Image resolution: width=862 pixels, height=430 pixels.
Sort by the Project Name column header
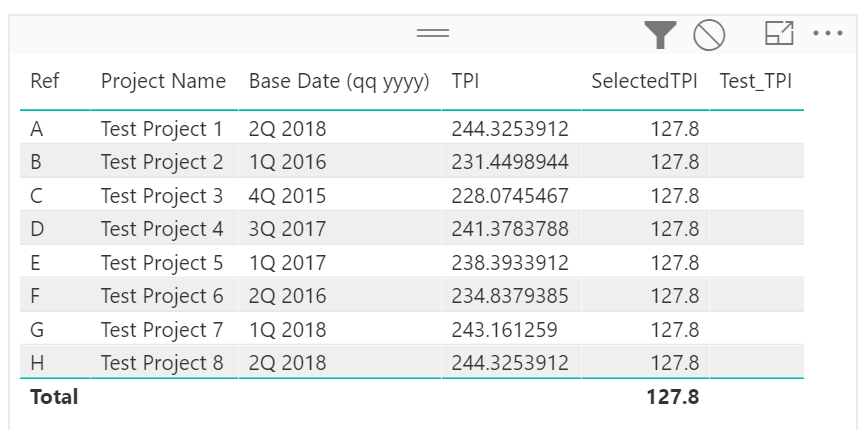(x=163, y=81)
